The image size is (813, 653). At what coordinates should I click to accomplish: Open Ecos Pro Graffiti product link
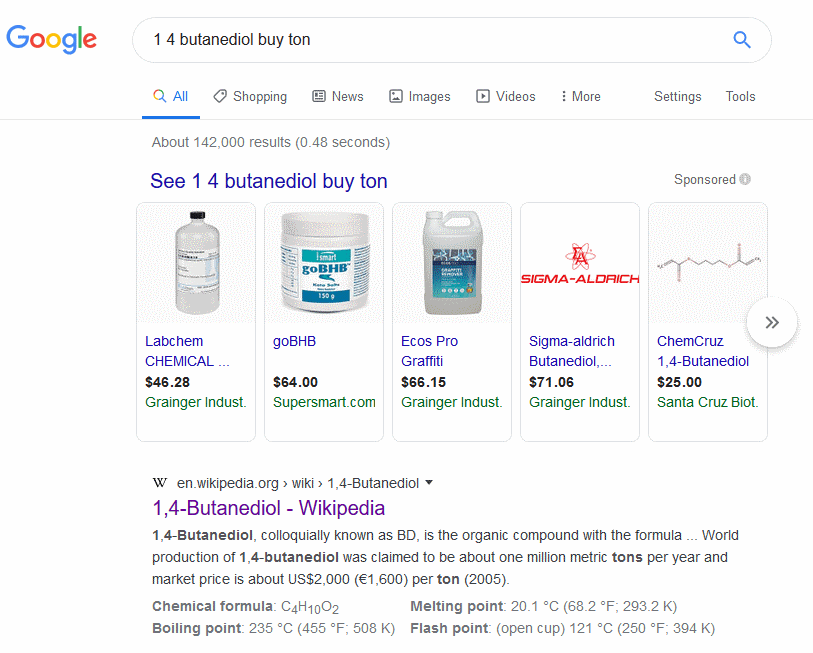click(429, 351)
